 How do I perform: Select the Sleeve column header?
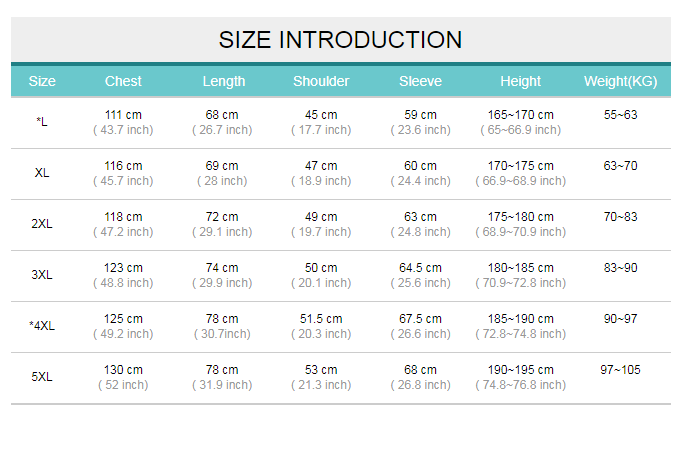[x=421, y=81]
